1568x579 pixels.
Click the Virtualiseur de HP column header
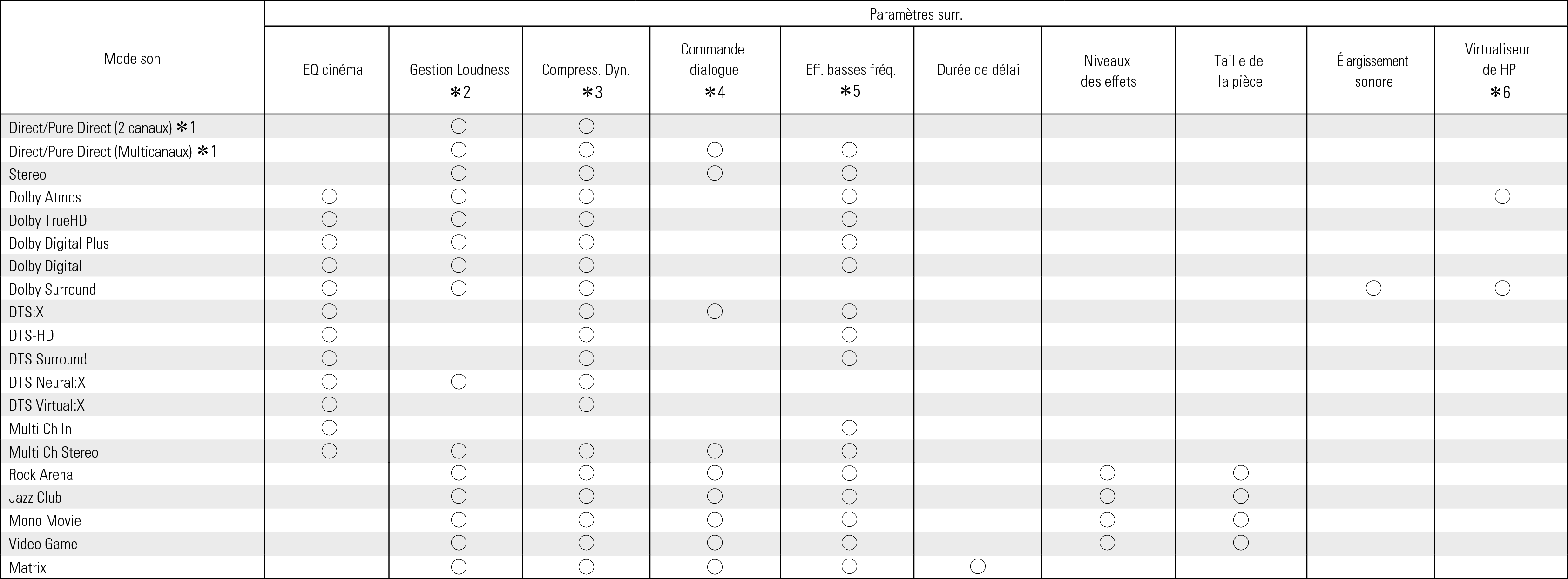click(1497, 69)
